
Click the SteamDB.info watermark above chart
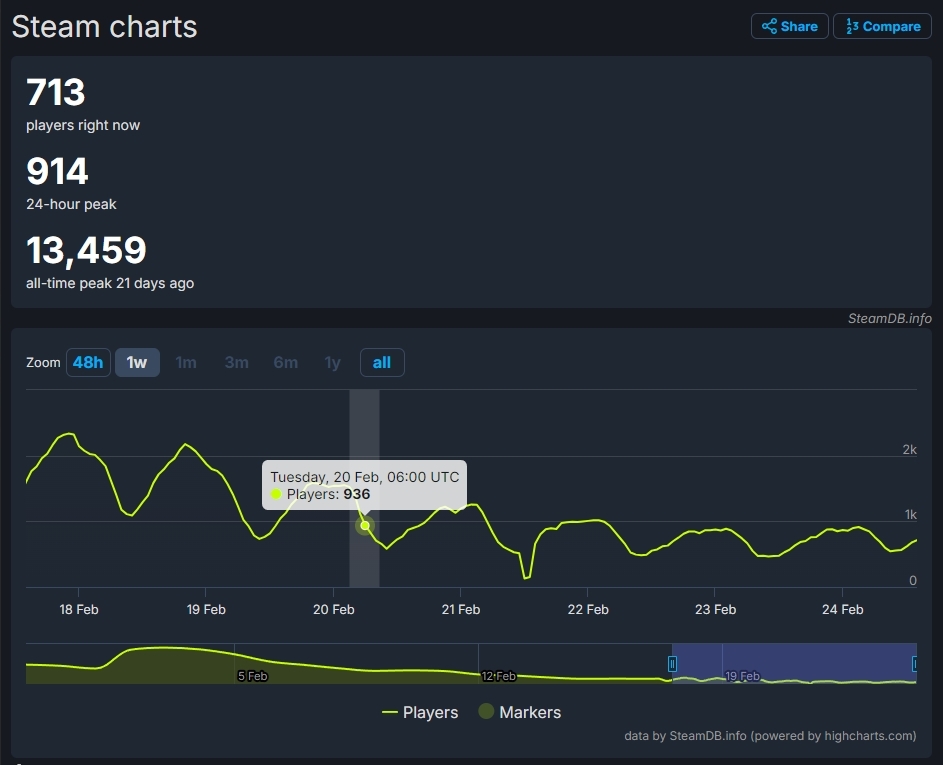coord(889,318)
